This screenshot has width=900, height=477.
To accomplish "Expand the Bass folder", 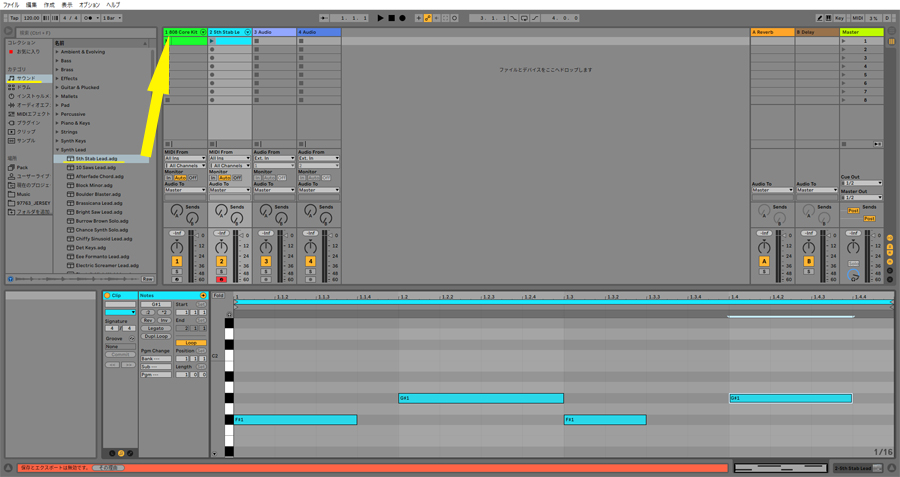I will [57, 61].
